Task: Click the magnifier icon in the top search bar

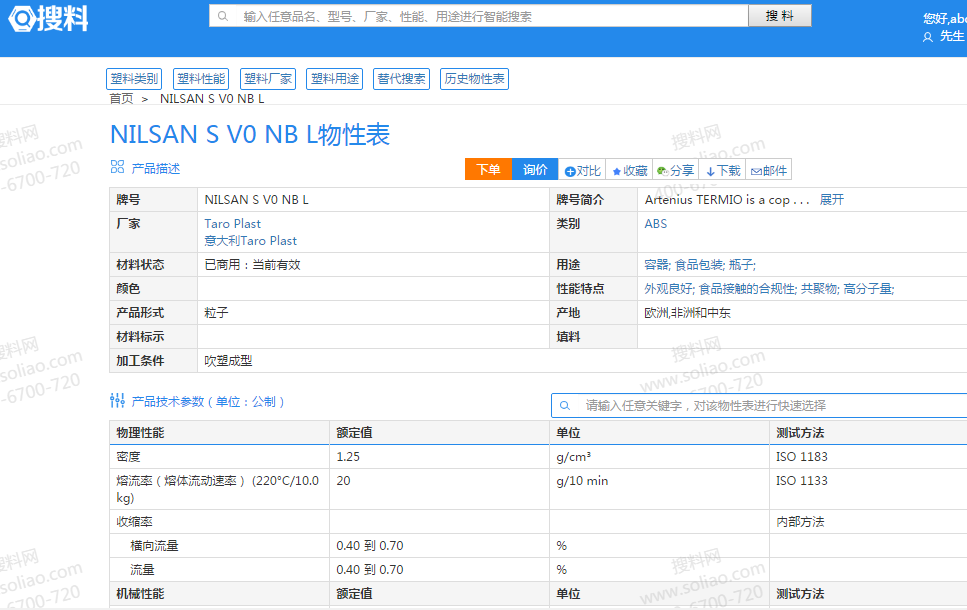Action: (x=222, y=15)
